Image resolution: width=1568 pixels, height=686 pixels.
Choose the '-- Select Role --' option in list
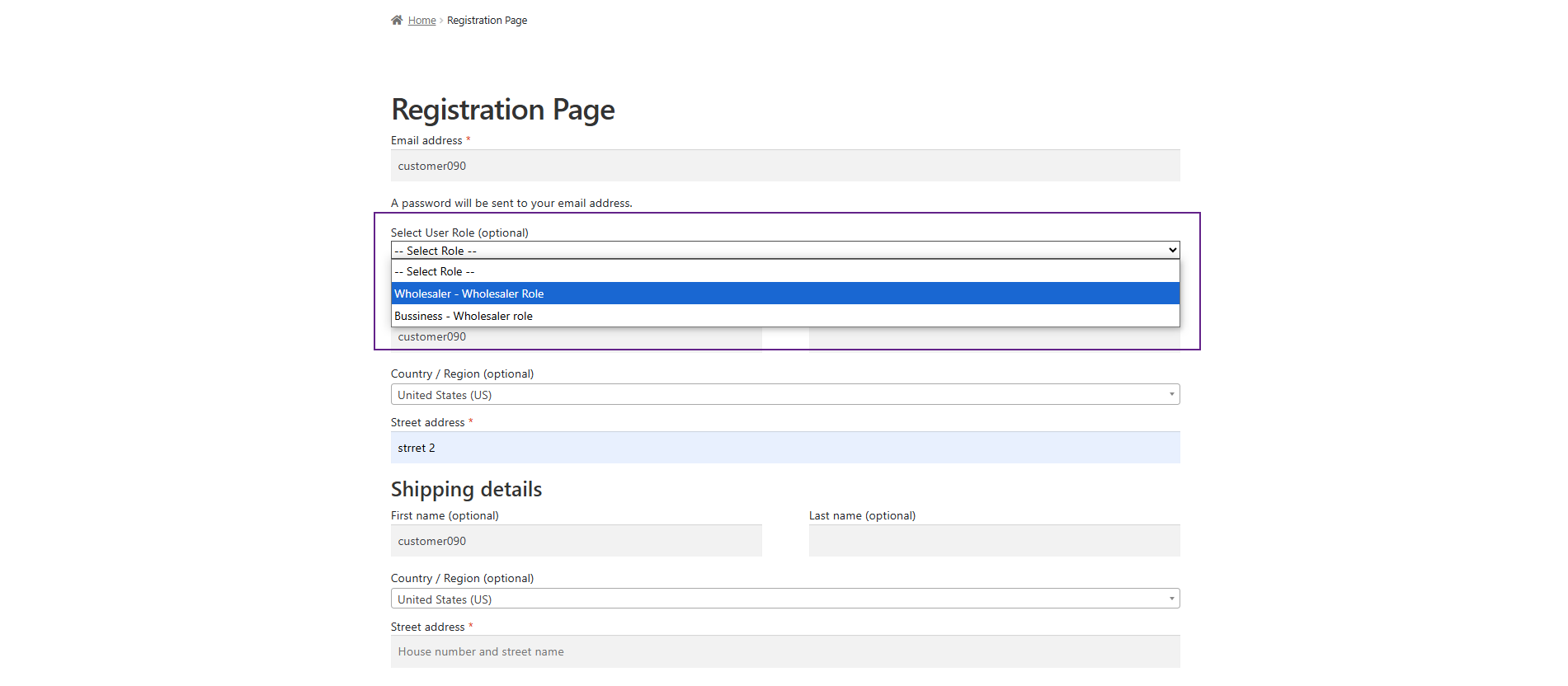[785, 271]
